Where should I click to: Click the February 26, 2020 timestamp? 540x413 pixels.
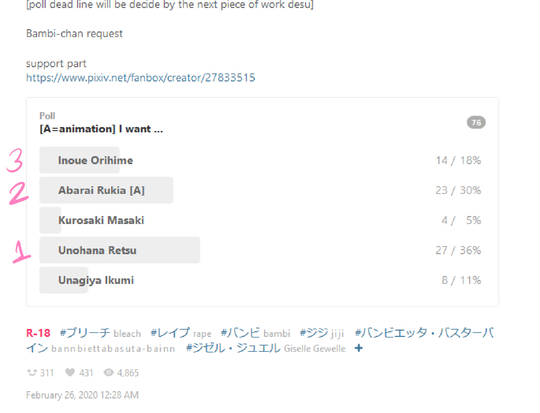82,395
